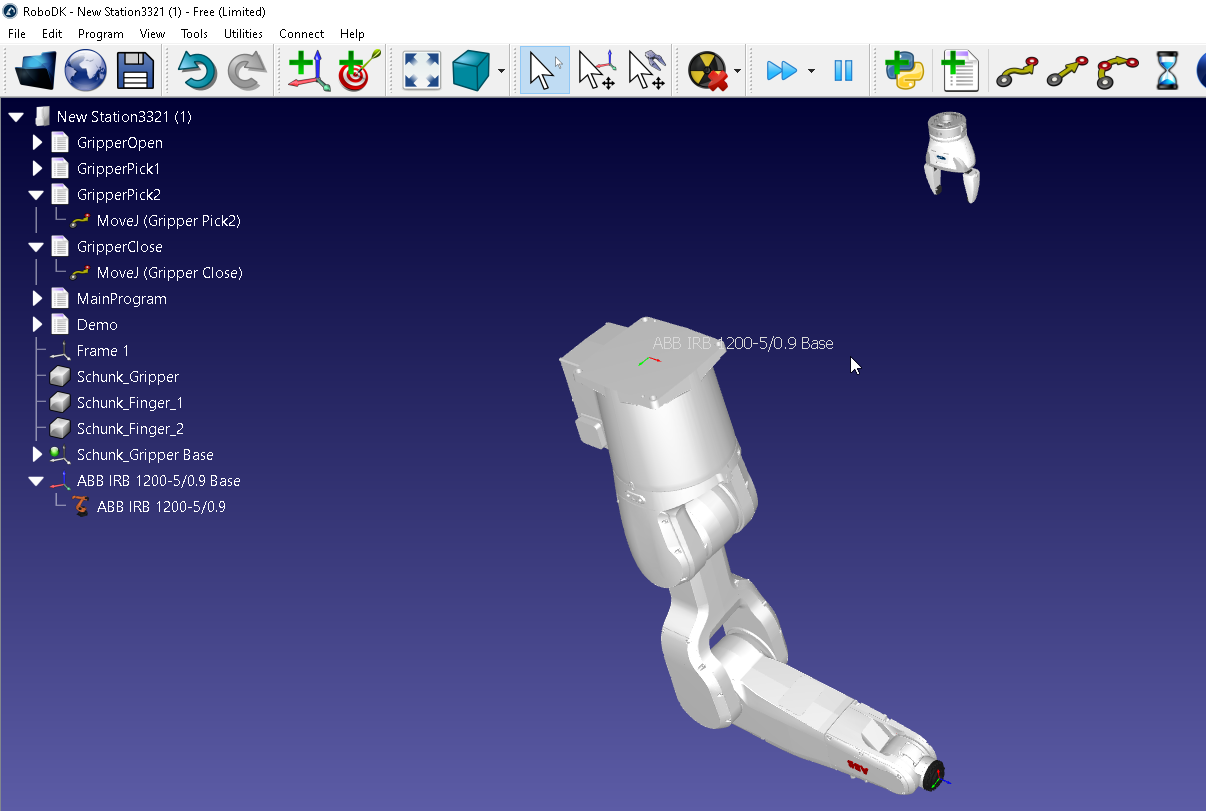
Task: Collapse the GripperClose program
Action: coord(37,247)
